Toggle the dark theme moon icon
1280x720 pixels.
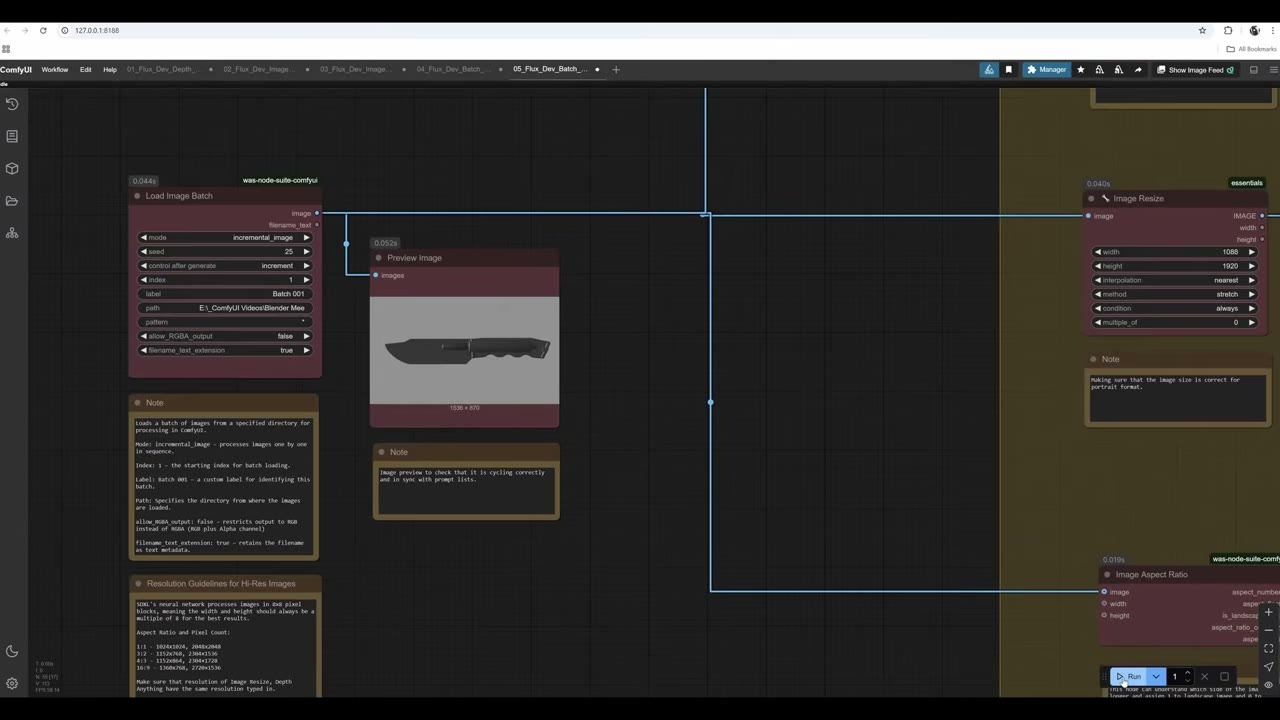[x=12, y=651]
